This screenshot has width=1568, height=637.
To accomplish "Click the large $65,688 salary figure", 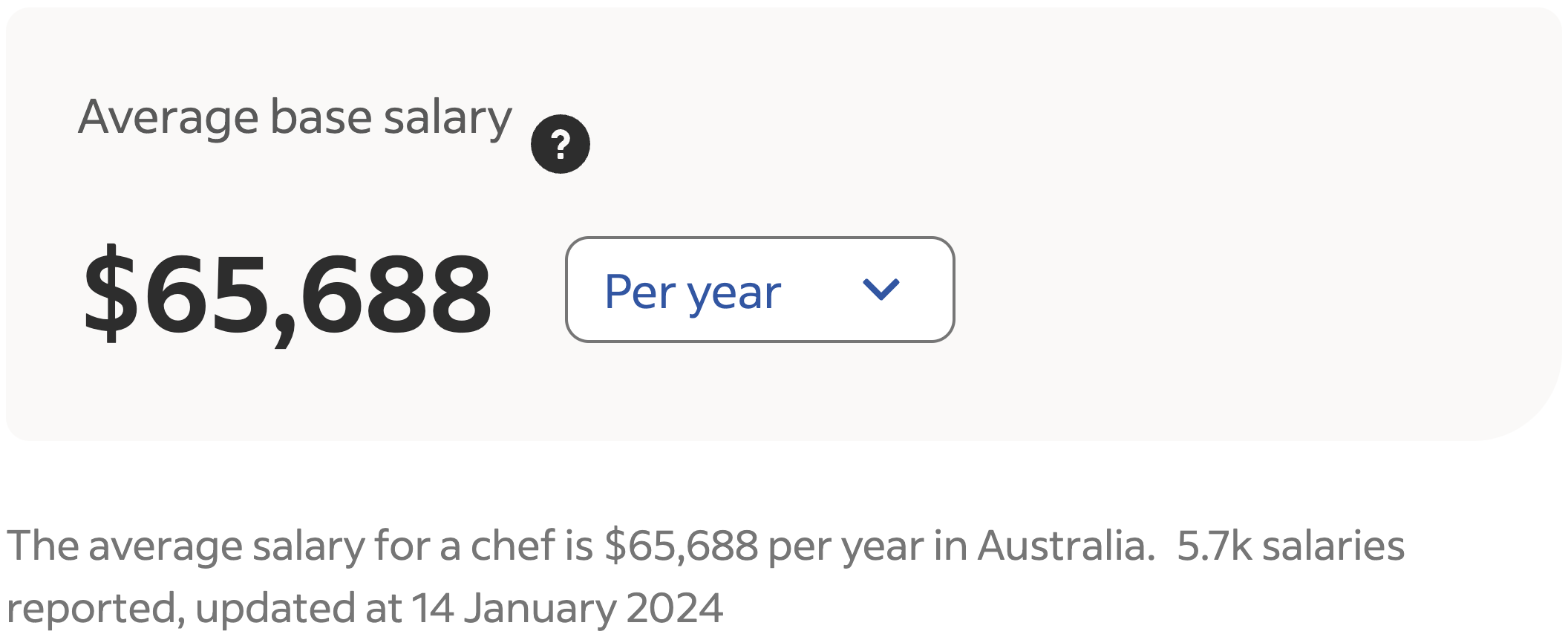I will (x=287, y=293).
